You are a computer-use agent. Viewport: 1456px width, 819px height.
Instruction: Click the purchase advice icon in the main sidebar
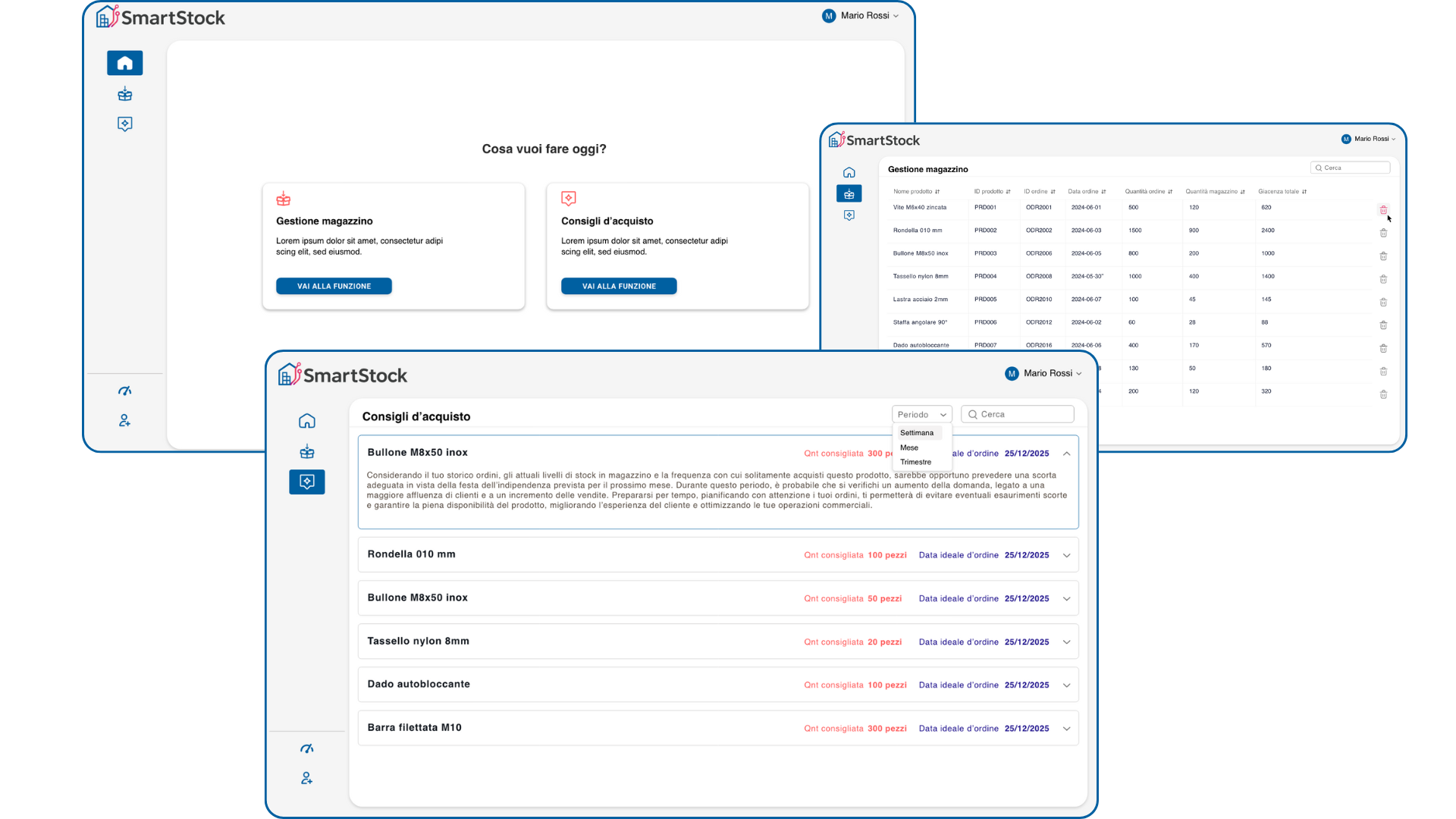point(125,124)
